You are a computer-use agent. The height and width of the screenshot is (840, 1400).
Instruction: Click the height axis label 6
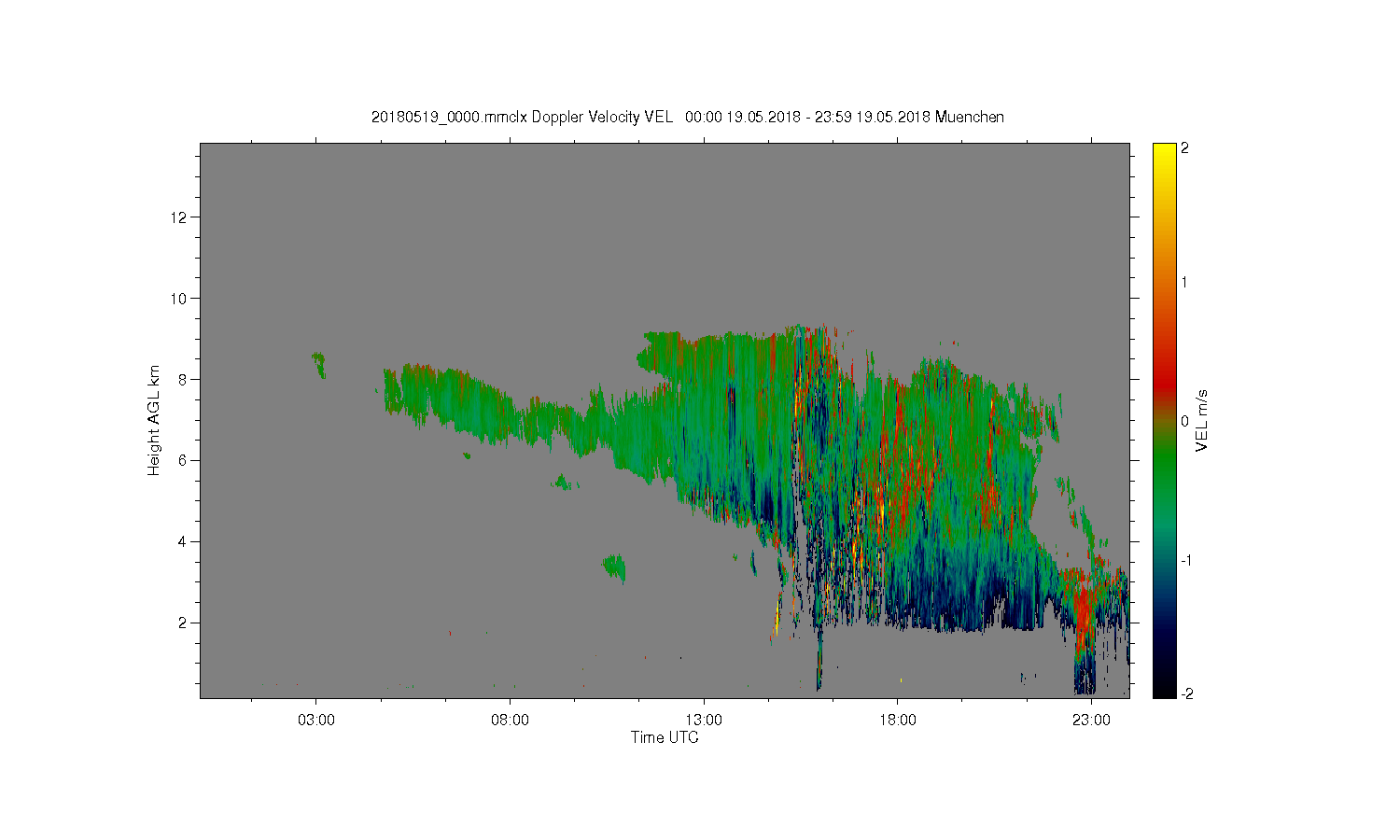coord(183,460)
